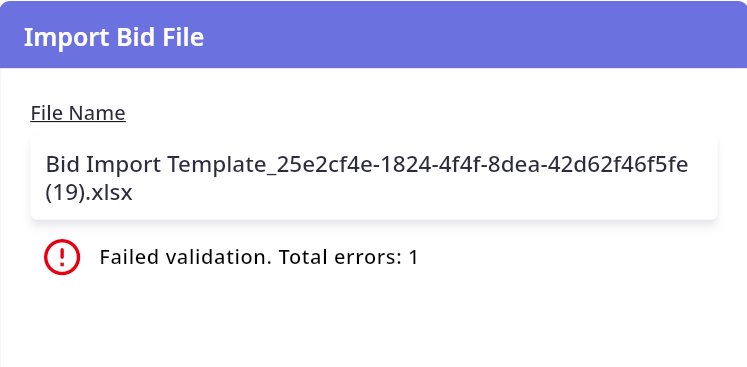Screen dimensions: 747x367
Task: Click the '42d62f46f5fe' segment of the file name
Action: (x=617, y=164)
